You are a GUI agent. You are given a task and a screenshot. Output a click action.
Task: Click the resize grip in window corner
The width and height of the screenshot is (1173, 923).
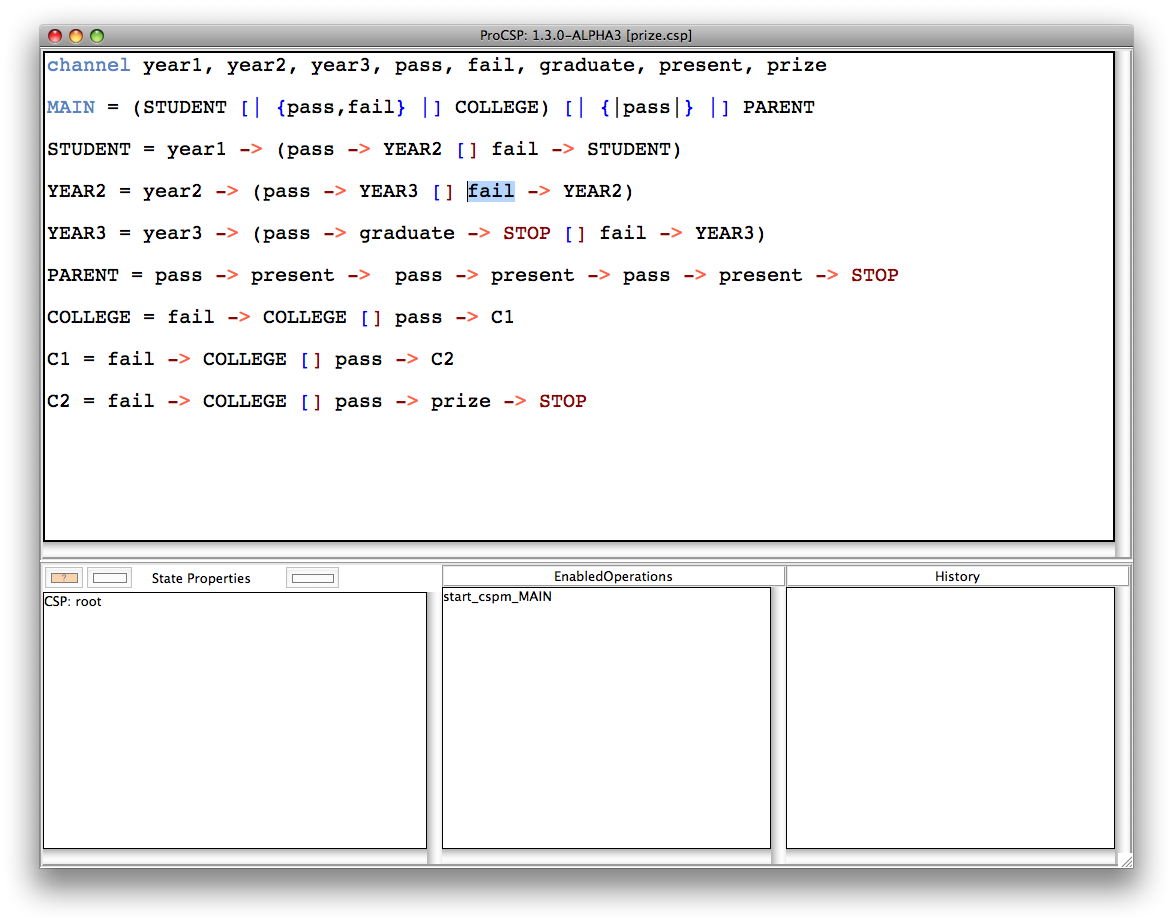[1125, 860]
